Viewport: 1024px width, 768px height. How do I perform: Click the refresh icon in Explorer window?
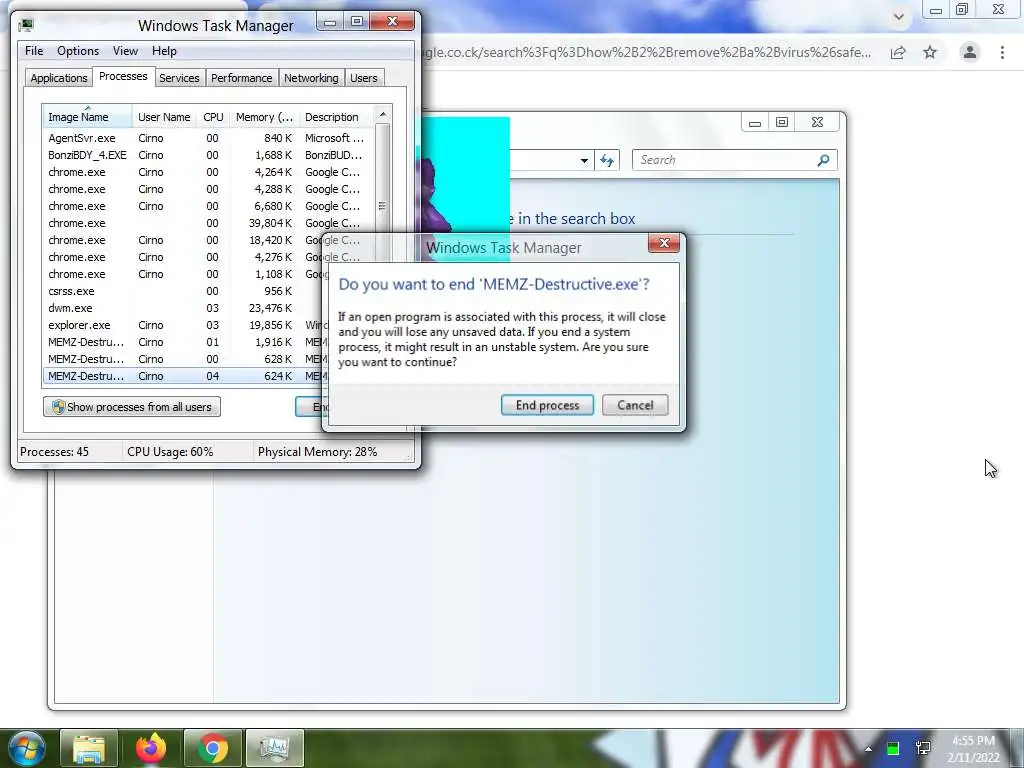[607, 161]
